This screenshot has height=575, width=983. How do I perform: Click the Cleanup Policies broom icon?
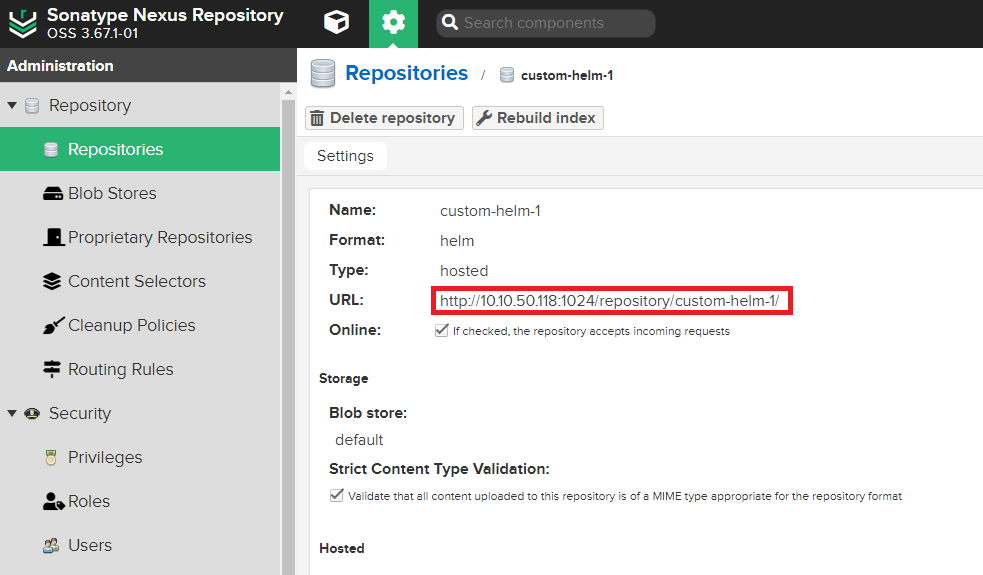coord(54,325)
